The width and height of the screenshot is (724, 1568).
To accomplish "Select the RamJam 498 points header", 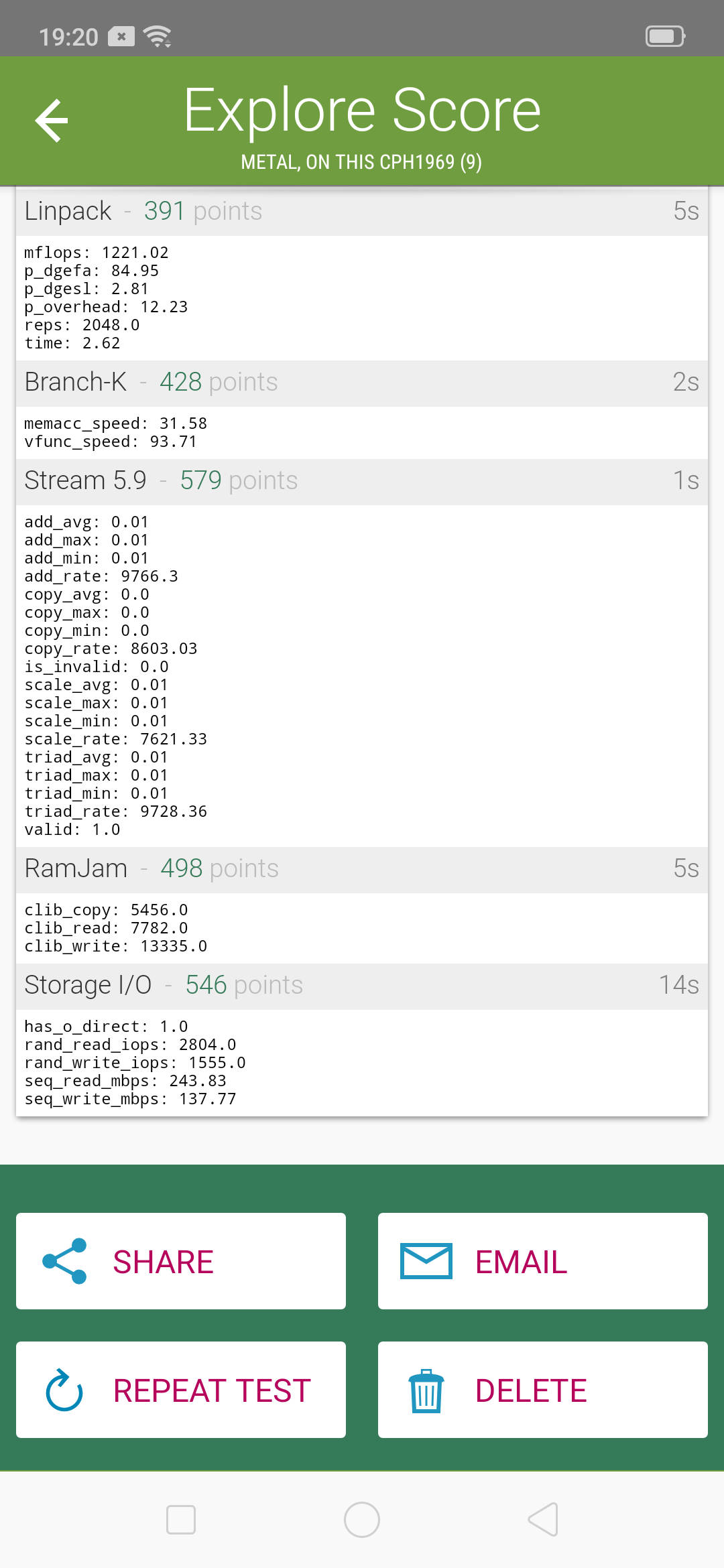I will point(362,869).
